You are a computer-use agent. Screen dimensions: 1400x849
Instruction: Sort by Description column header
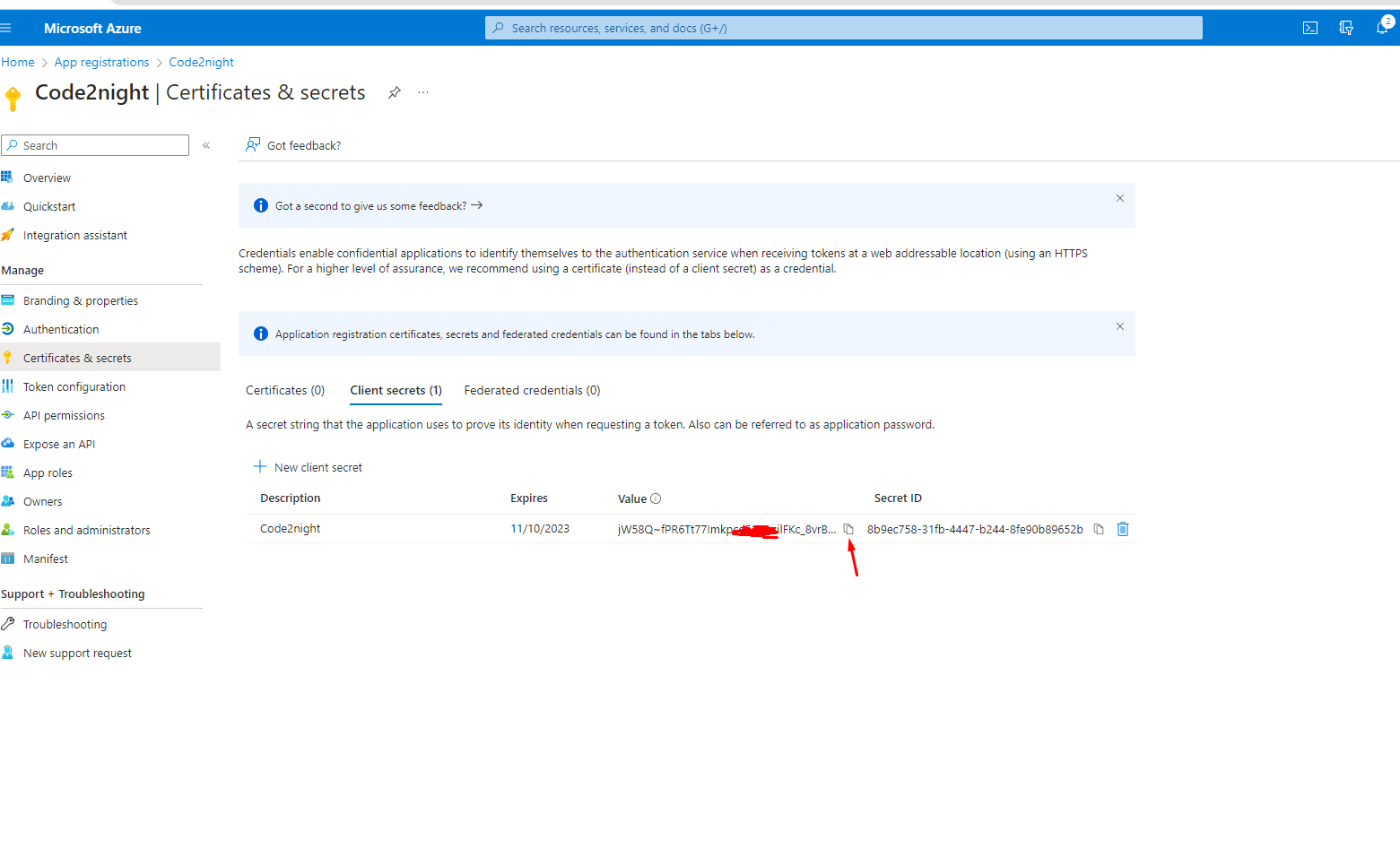(290, 498)
